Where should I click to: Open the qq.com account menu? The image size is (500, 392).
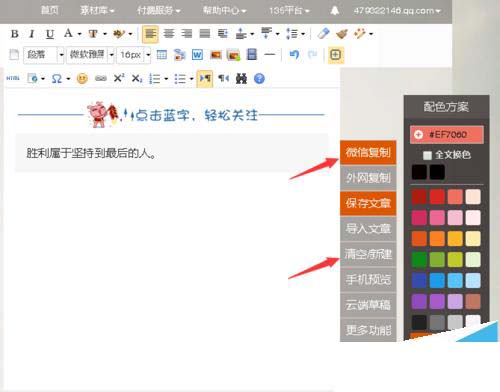(x=397, y=11)
